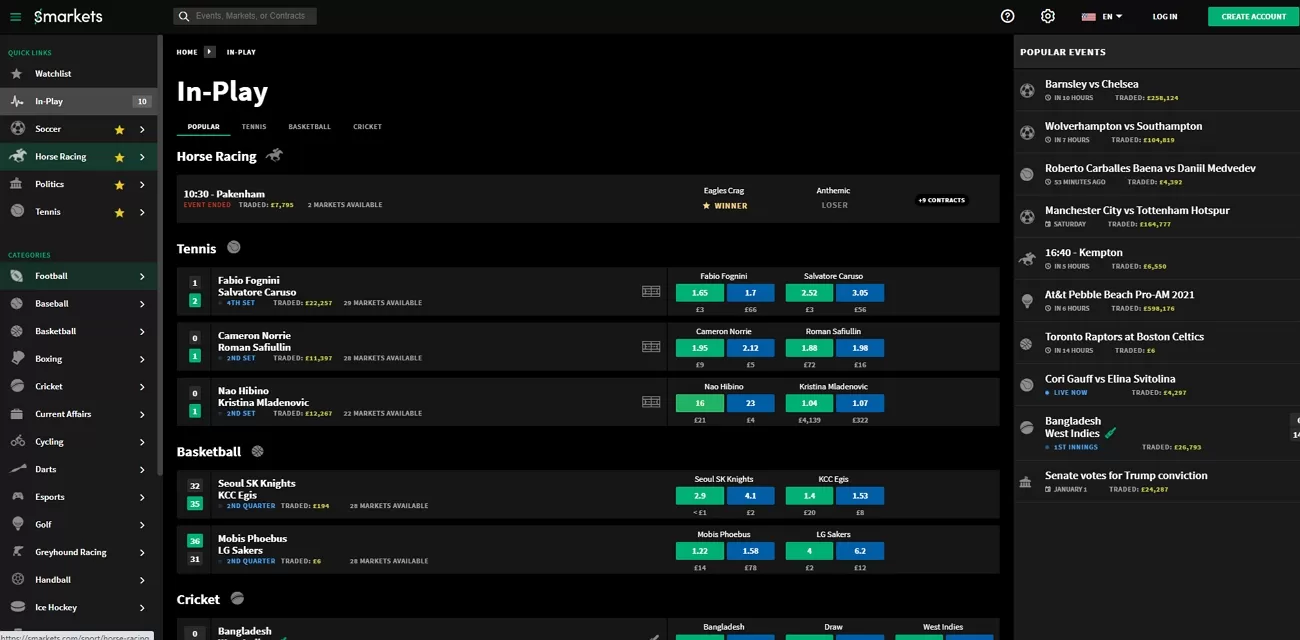Open the help question mark icon

[x=1007, y=16]
